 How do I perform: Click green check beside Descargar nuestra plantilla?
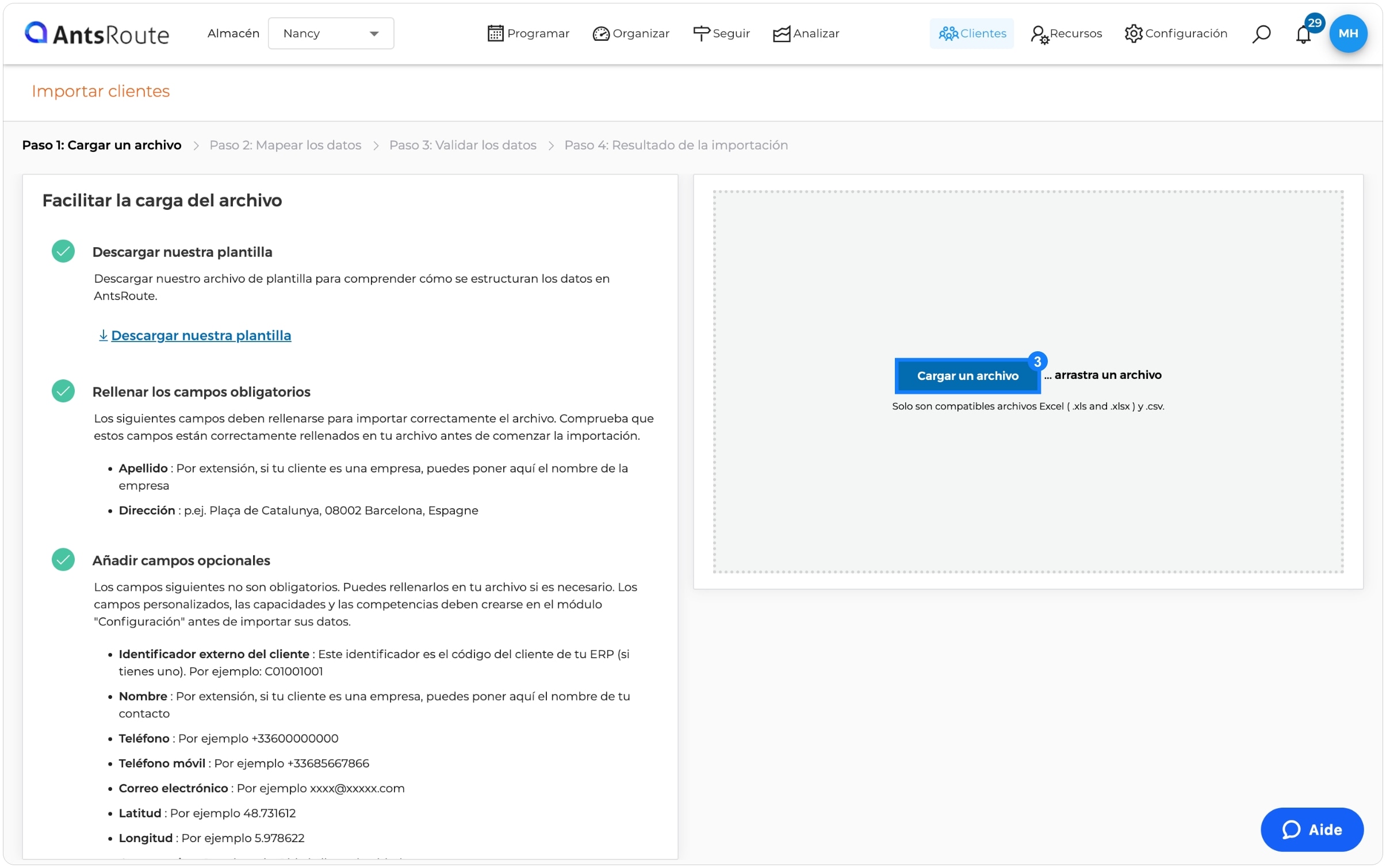pos(63,251)
